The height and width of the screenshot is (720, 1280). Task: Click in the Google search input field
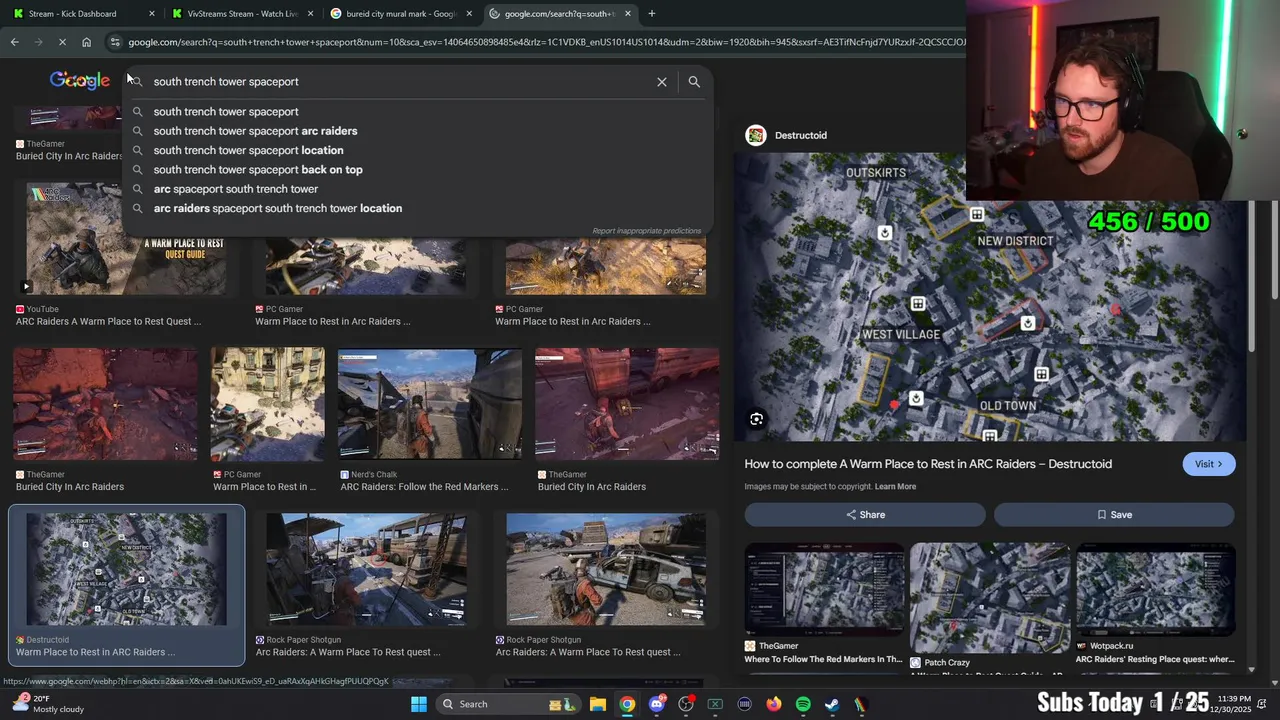click(400, 82)
